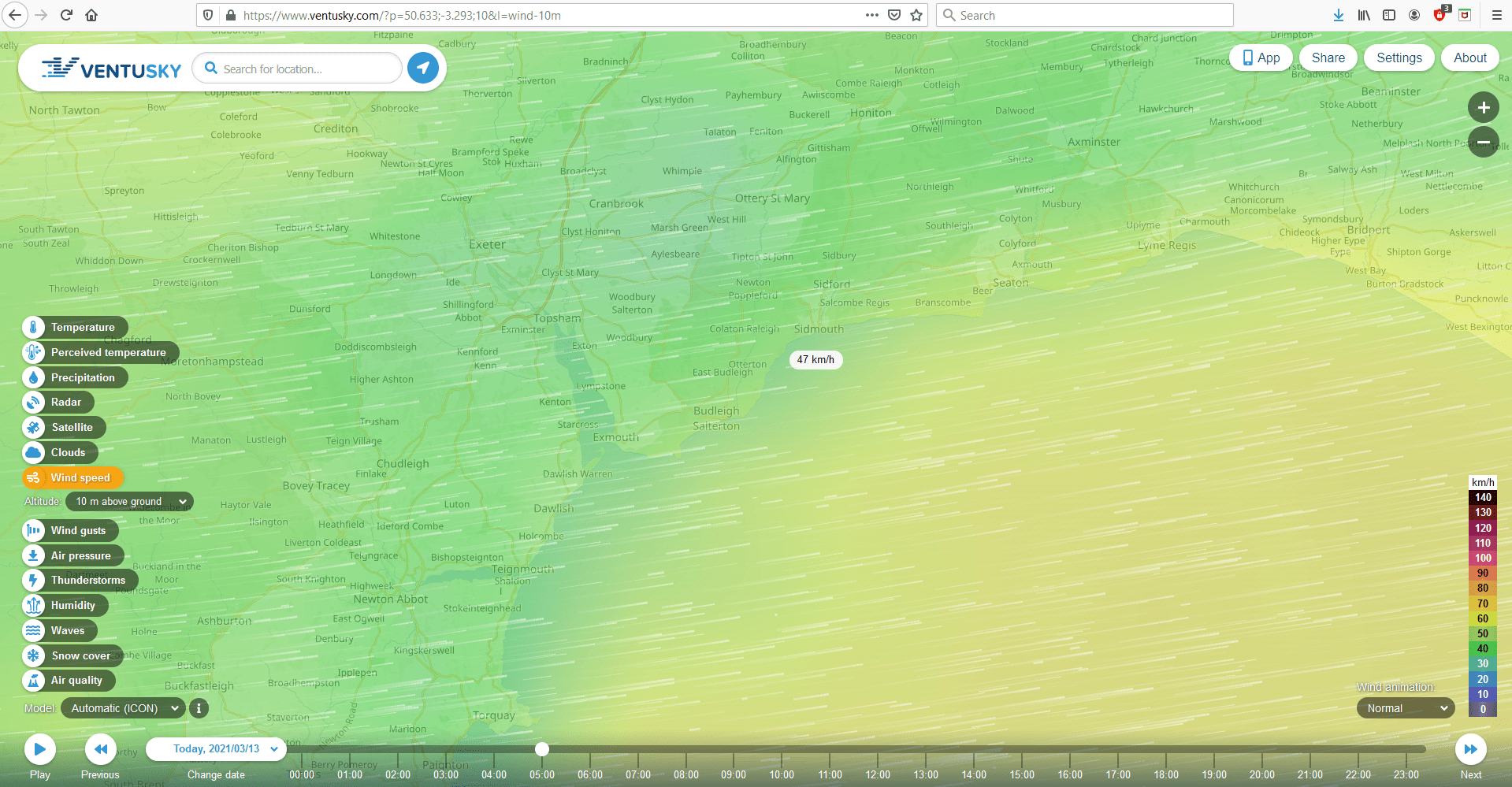Screen dimensions: 1512x787
Task: Open model info icon beside ICON
Action: 199,708
